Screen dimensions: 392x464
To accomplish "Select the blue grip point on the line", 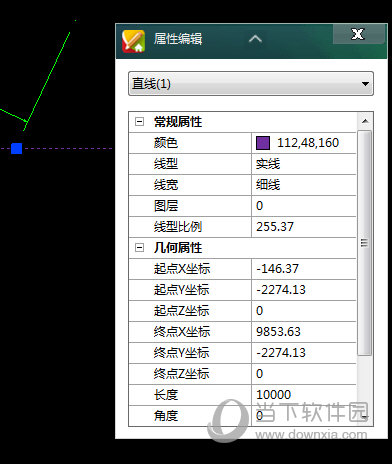I will 16,148.
